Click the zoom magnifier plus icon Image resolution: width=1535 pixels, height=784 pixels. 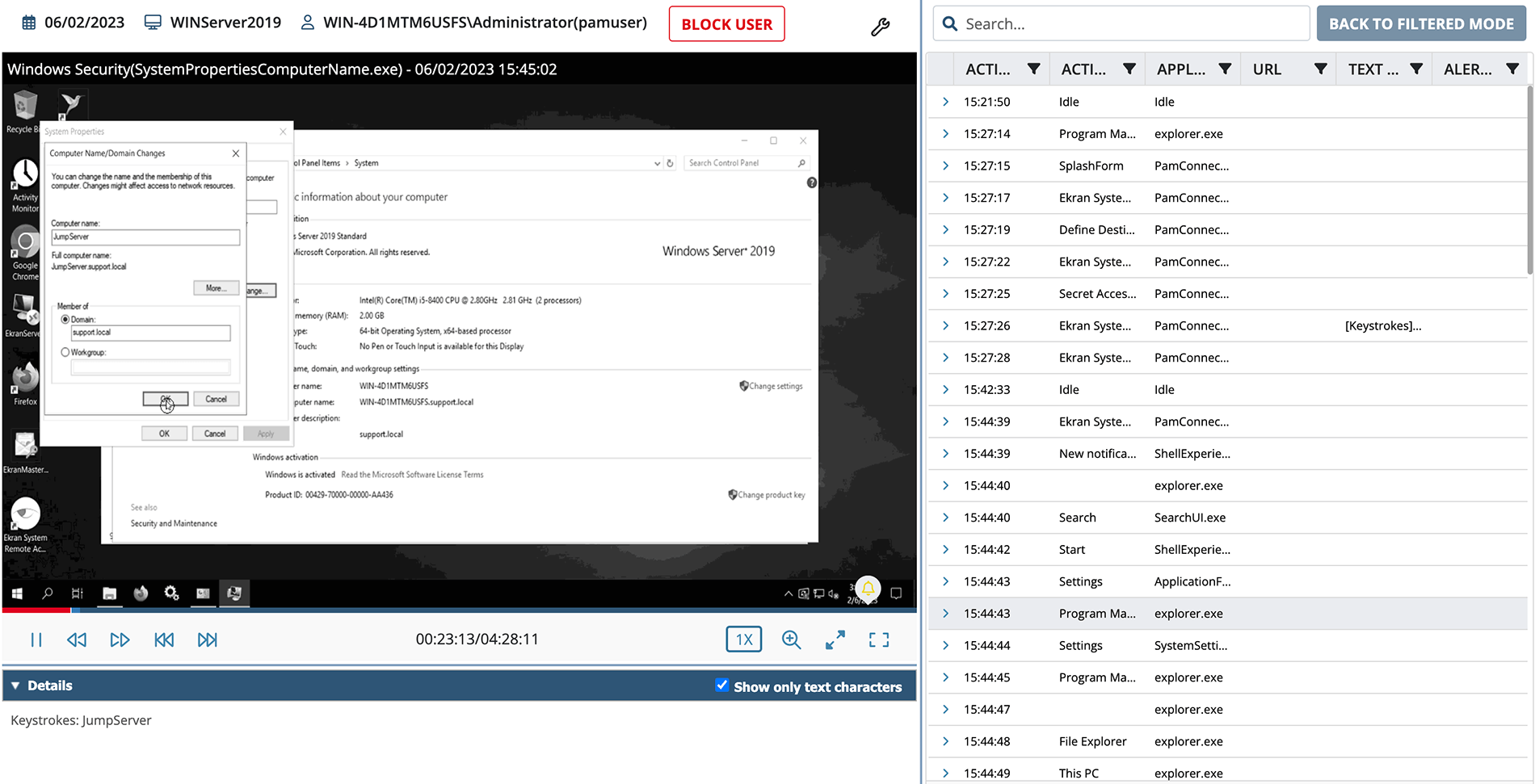point(792,639)
